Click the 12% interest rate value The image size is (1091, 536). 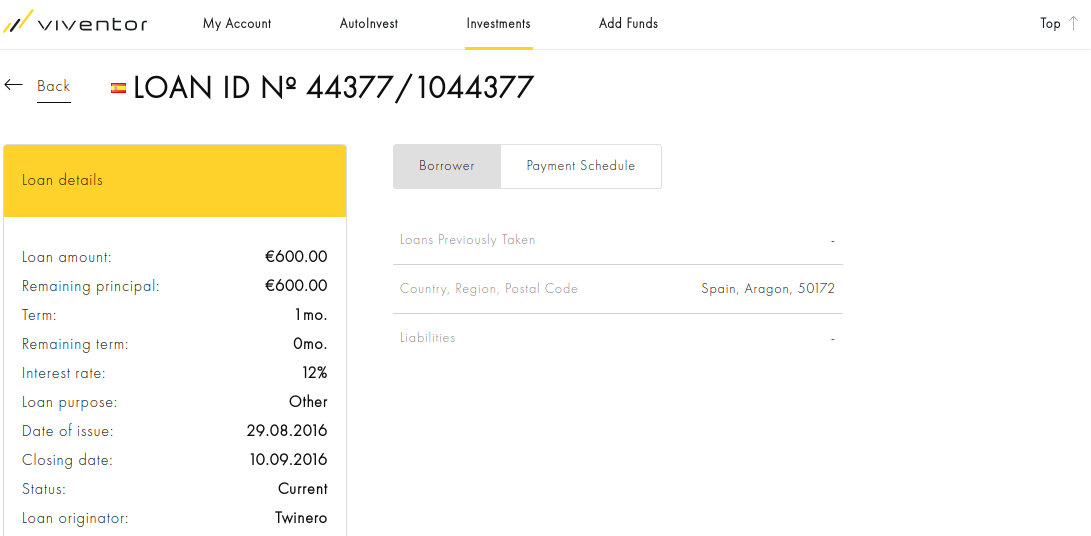pos(314,373)
